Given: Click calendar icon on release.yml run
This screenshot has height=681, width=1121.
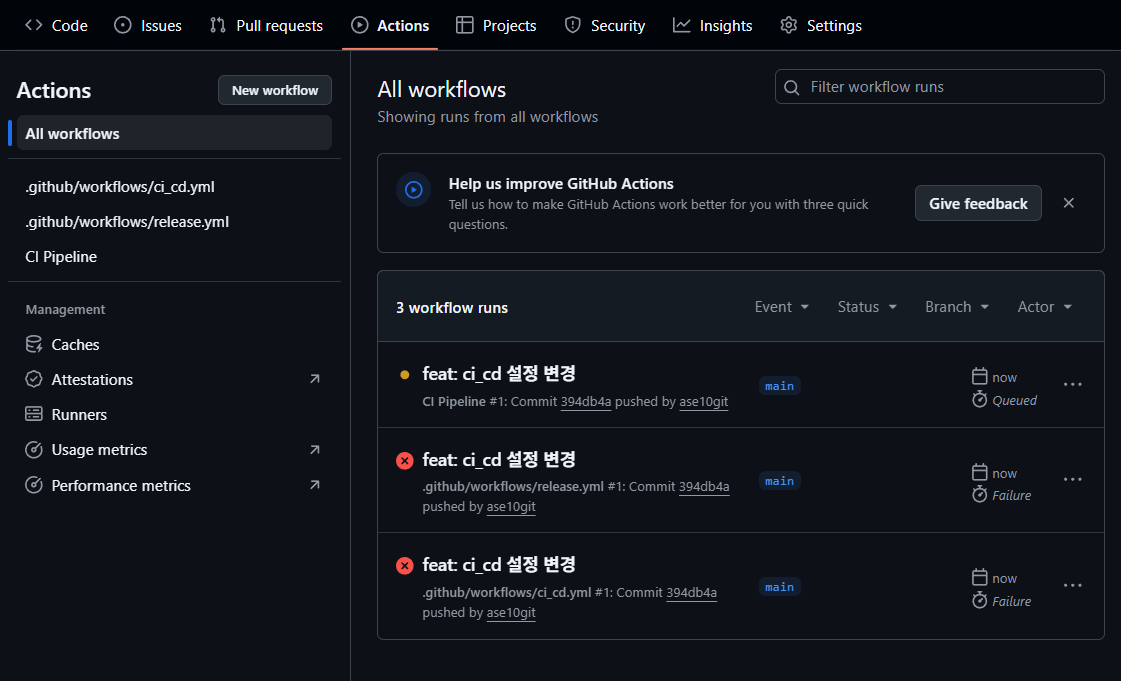Looking at the screenshot, I should (x=979, y=472).
